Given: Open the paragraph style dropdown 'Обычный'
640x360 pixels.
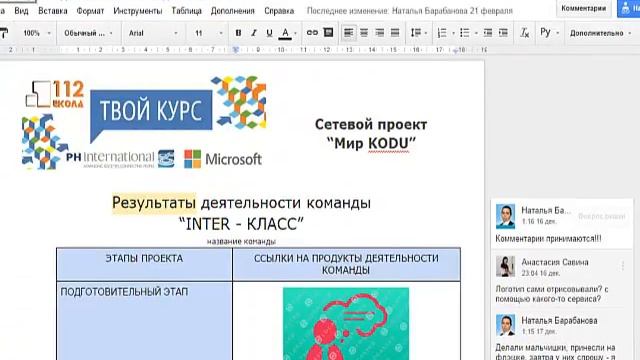Looking at the screenshot, I should [88, 33].
